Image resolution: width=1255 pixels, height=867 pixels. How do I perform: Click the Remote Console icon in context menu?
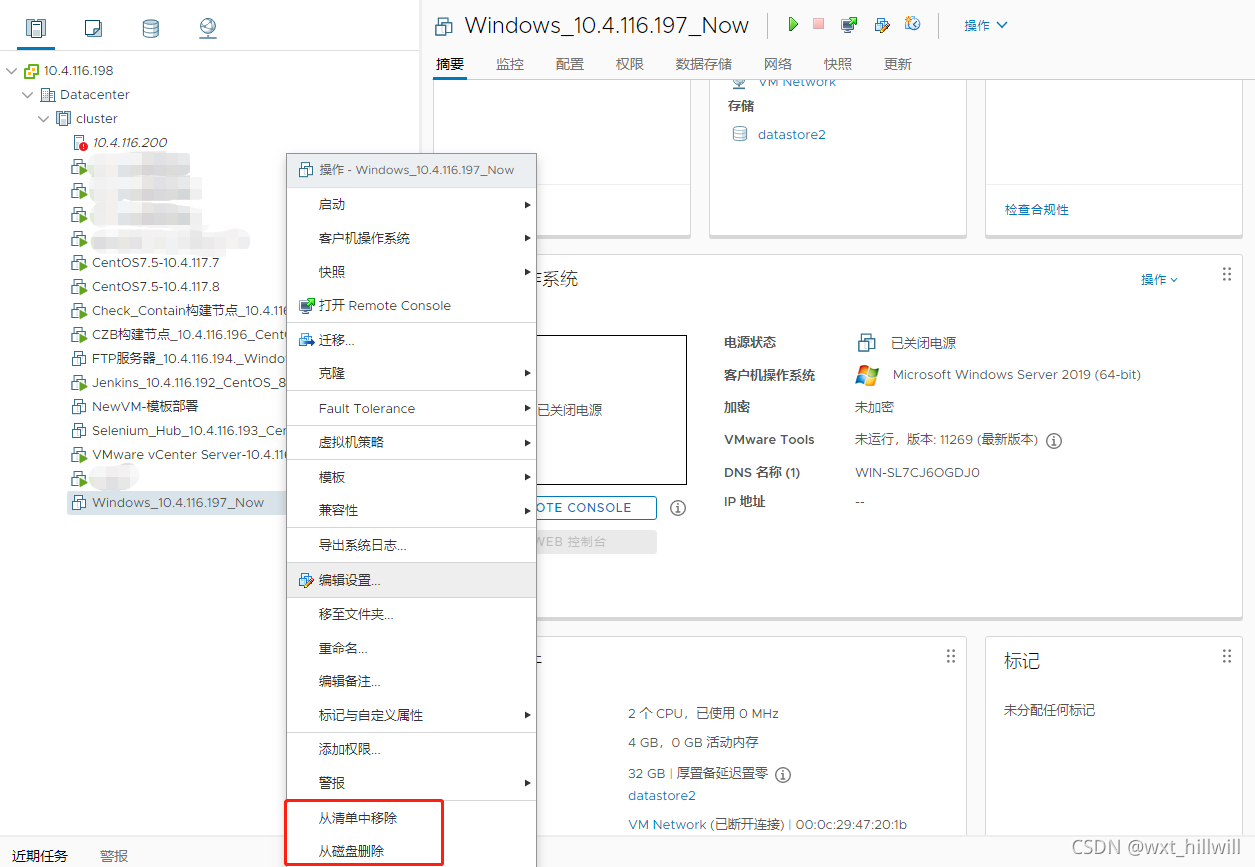tap(306, 305)
